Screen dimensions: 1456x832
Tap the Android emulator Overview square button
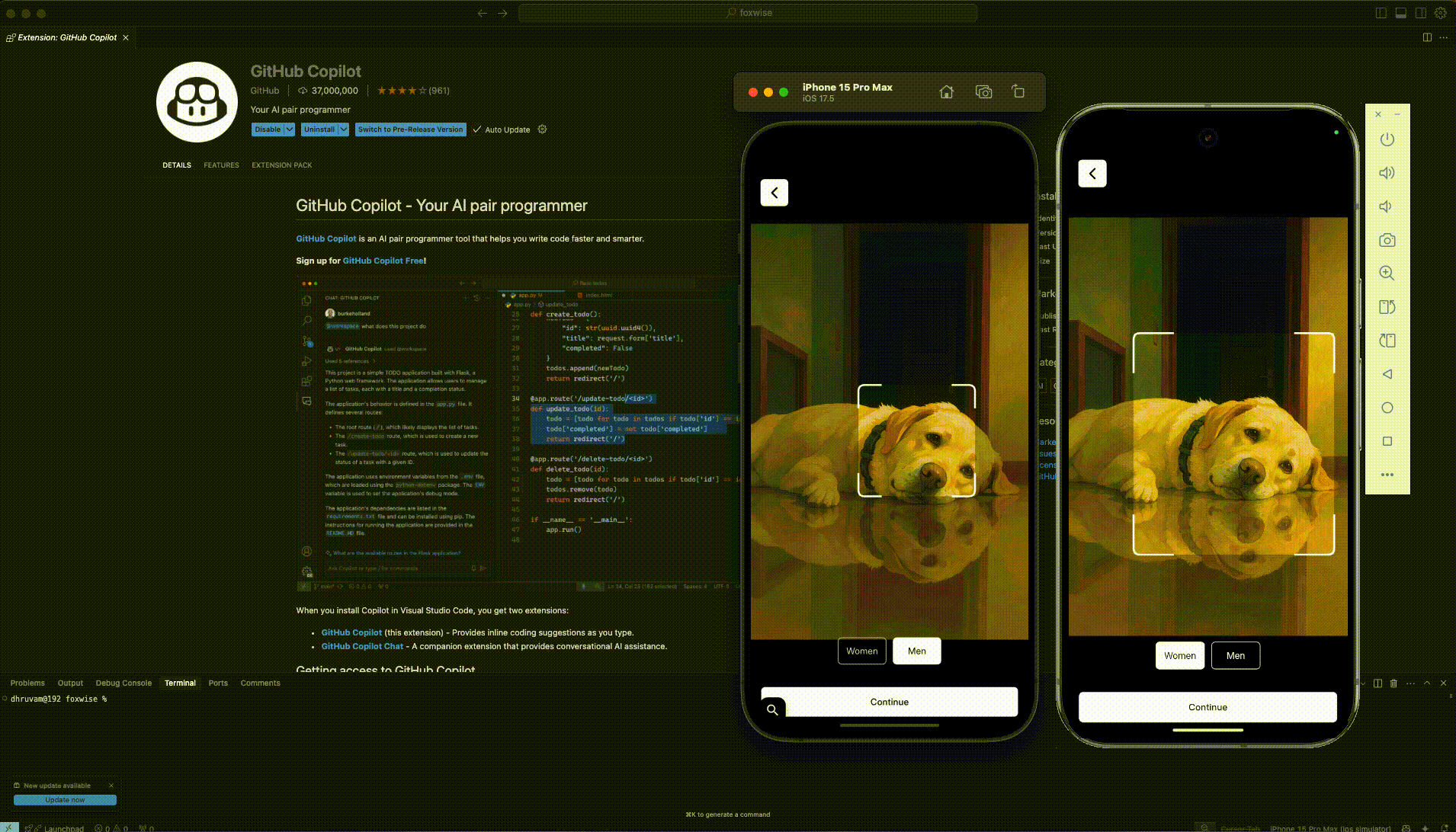1387,441
